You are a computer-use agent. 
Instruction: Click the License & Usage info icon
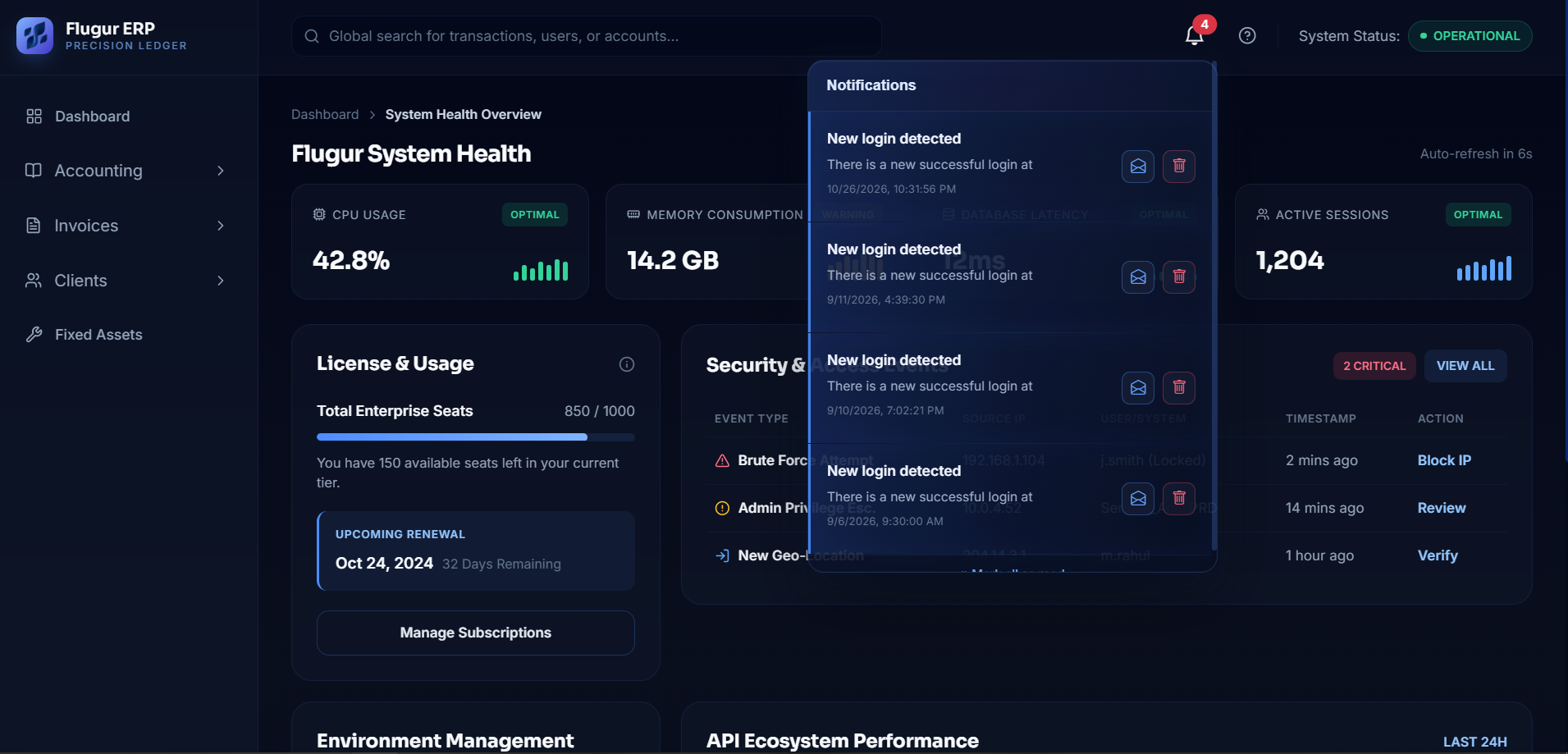tap(627, 364)
